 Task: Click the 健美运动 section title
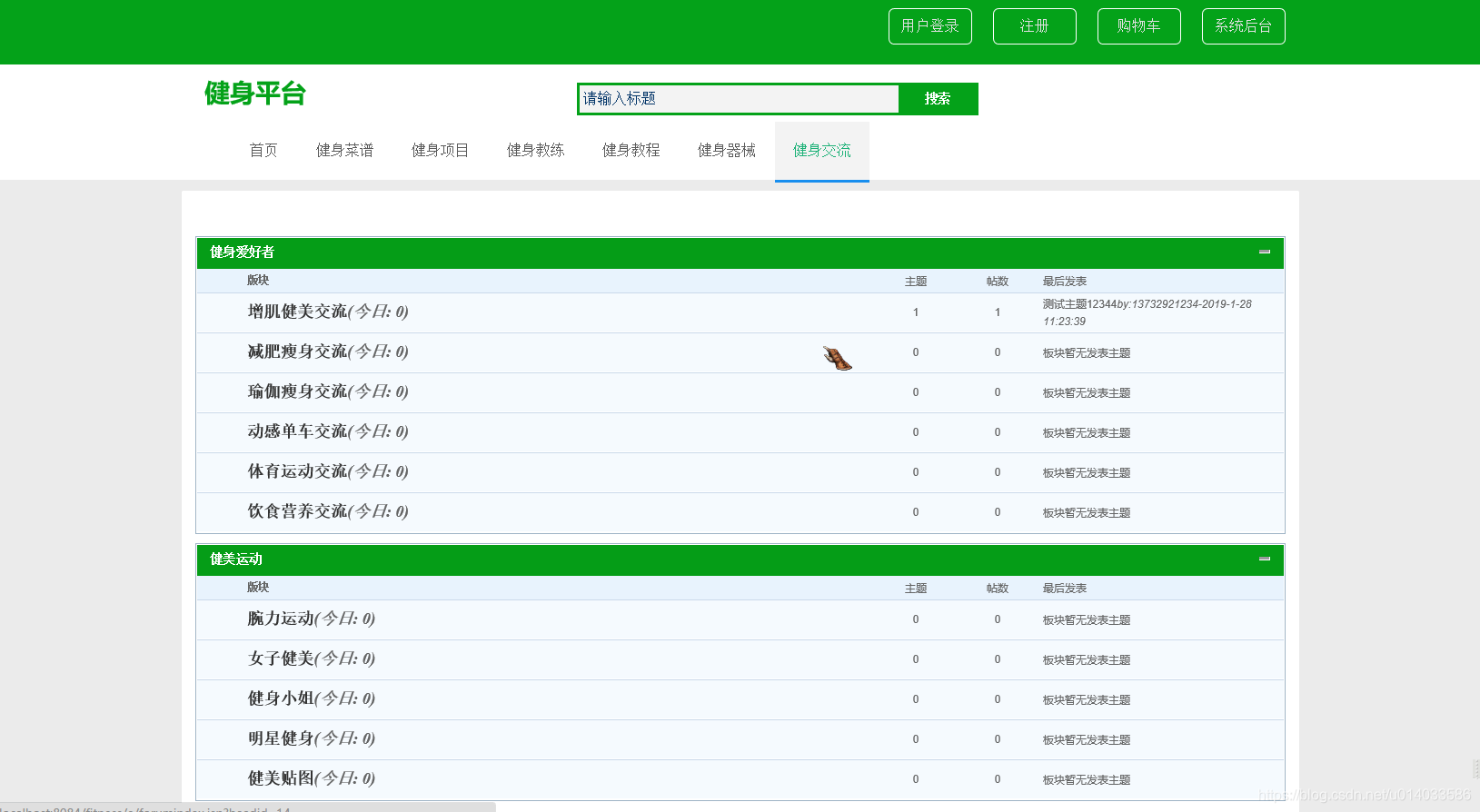[236, 559]
